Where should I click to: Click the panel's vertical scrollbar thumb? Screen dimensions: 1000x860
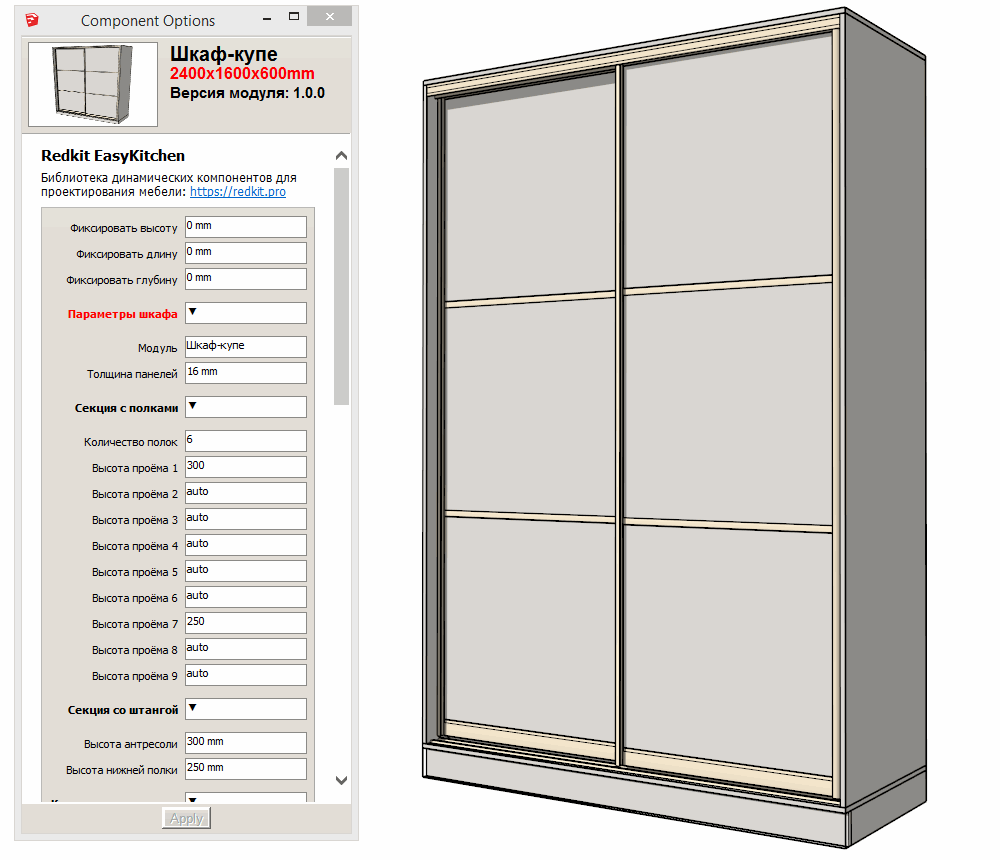(341, 285)
